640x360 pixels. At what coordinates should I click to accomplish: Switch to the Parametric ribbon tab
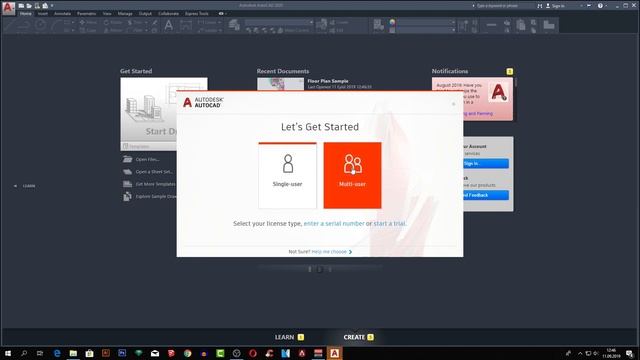click(x=87, y=13)
